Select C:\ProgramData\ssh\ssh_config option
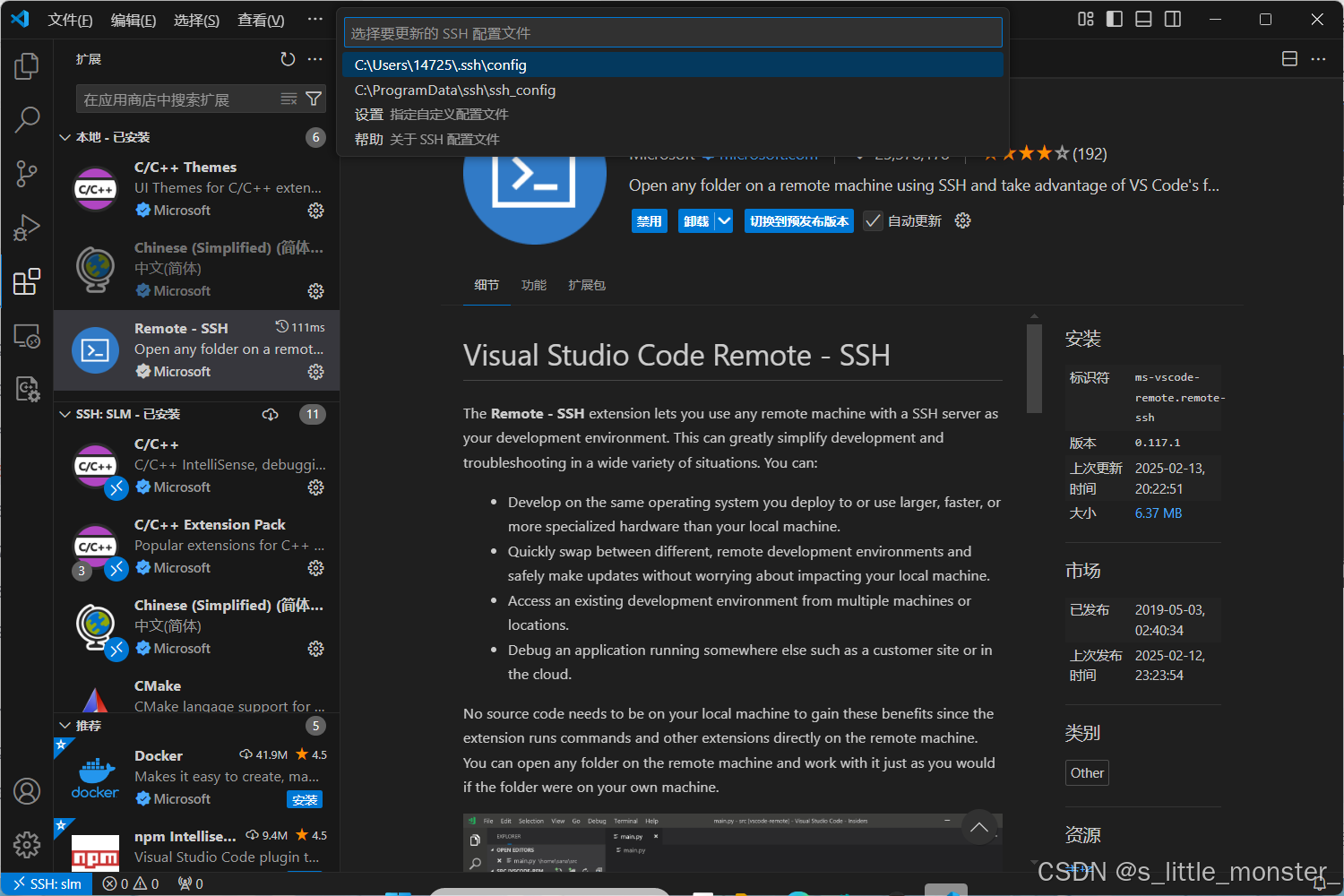1344x896 pixels. click(672, 90)
